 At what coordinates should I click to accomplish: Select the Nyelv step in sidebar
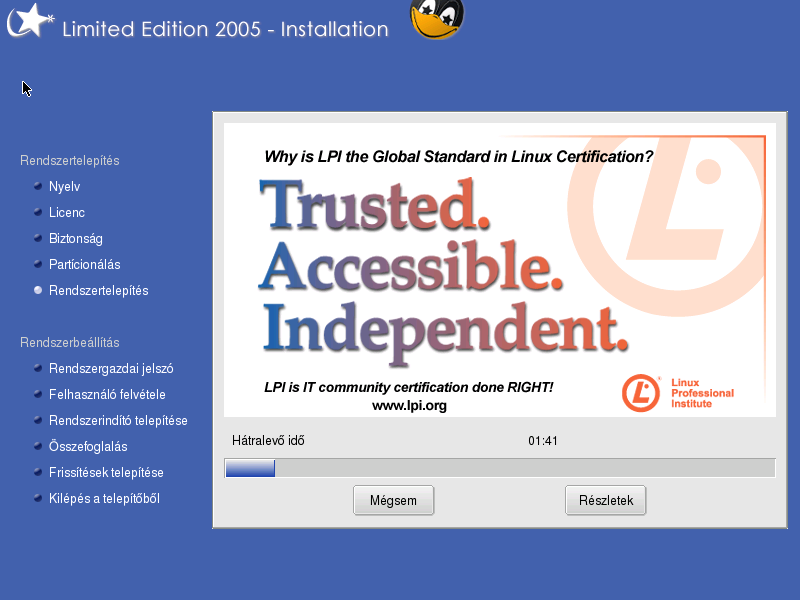[x=64, y=186]
